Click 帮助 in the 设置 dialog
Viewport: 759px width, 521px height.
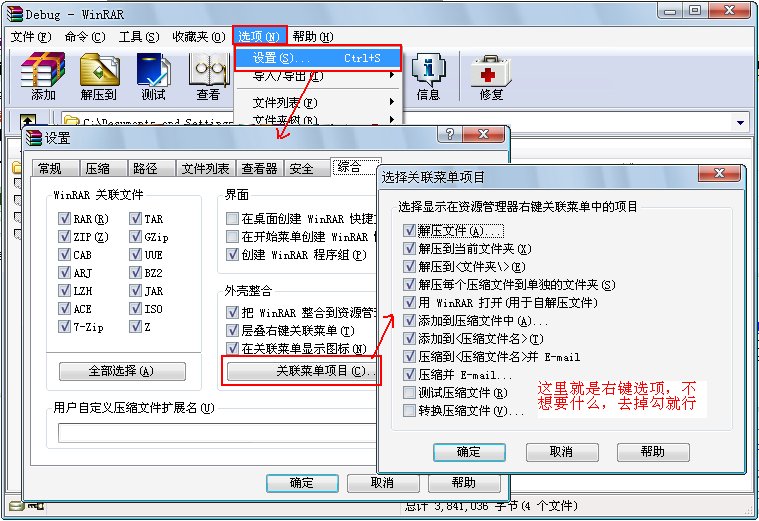click(464, 483)
